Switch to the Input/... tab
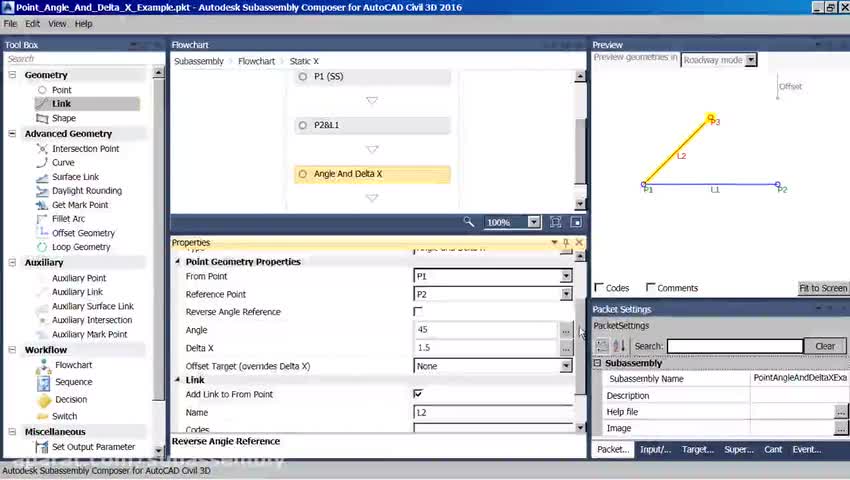850x480 pixels. 655,450
